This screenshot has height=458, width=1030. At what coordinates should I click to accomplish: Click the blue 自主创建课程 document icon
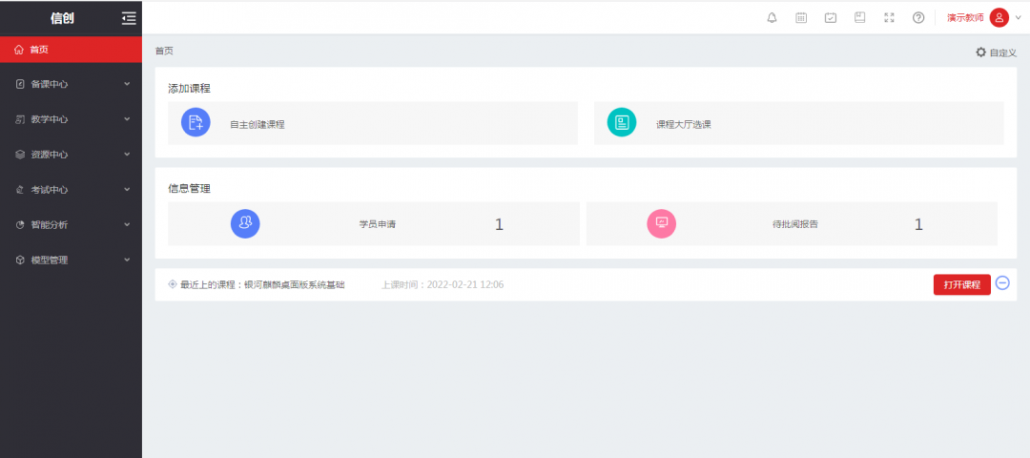(x=196, y=123)
